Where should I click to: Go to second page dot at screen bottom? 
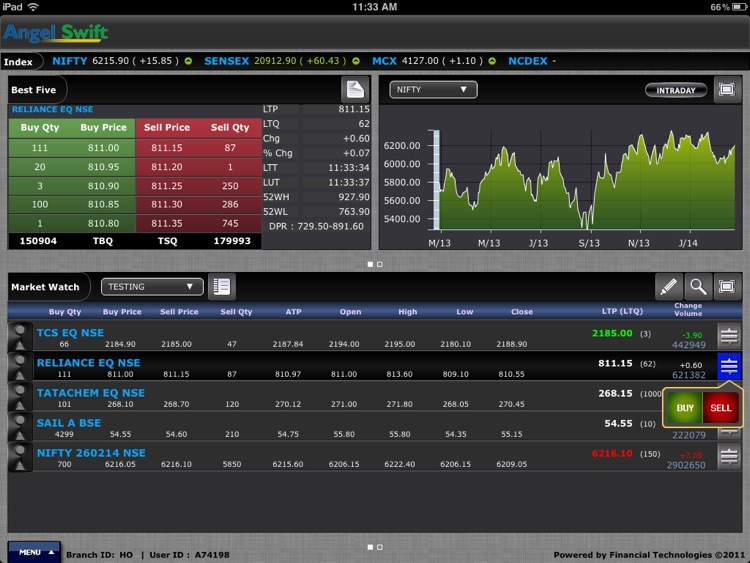(380, 547)
